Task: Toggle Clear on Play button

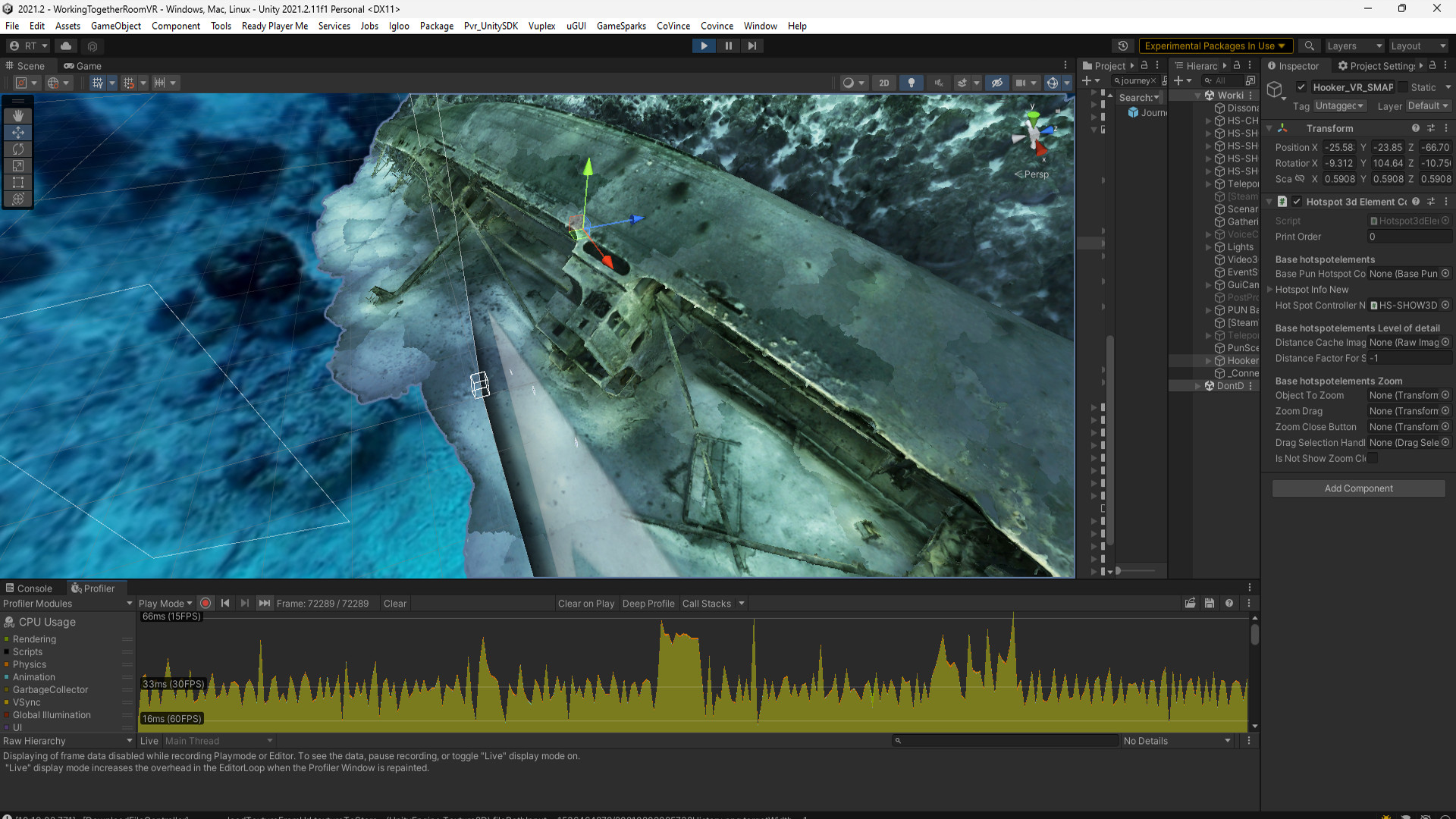Action: tap(586, 604)
